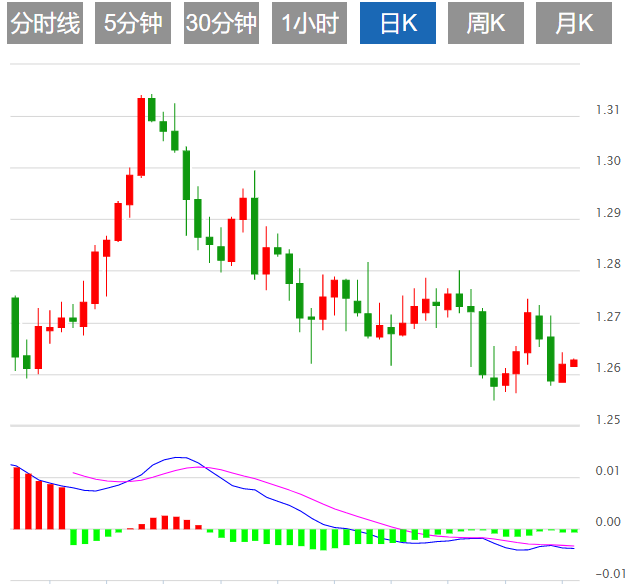Click the 1.31 price axis label
Screen dimensions: 636x584
coord(608,110)
